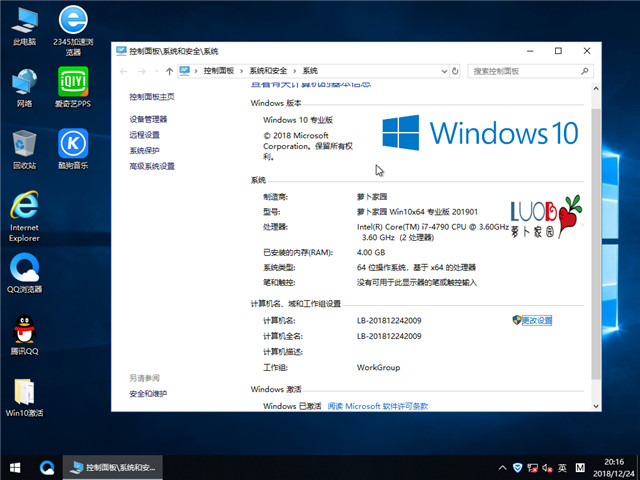Open the QQ browser pinned on the taskbar
Viewport: 640px width, 480px height.
click(x=47, y=468)
